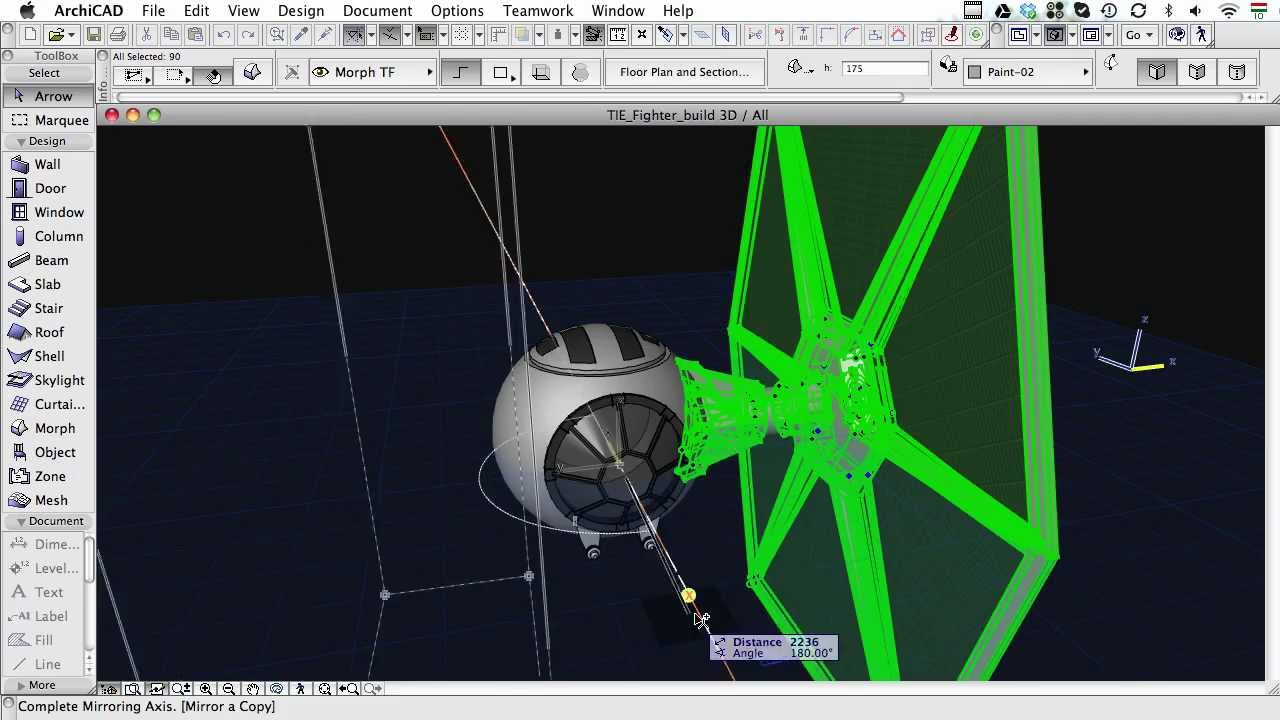Click the Select header in ToolBox
This screenshot has height=720, width=1280.
(44, 73)
